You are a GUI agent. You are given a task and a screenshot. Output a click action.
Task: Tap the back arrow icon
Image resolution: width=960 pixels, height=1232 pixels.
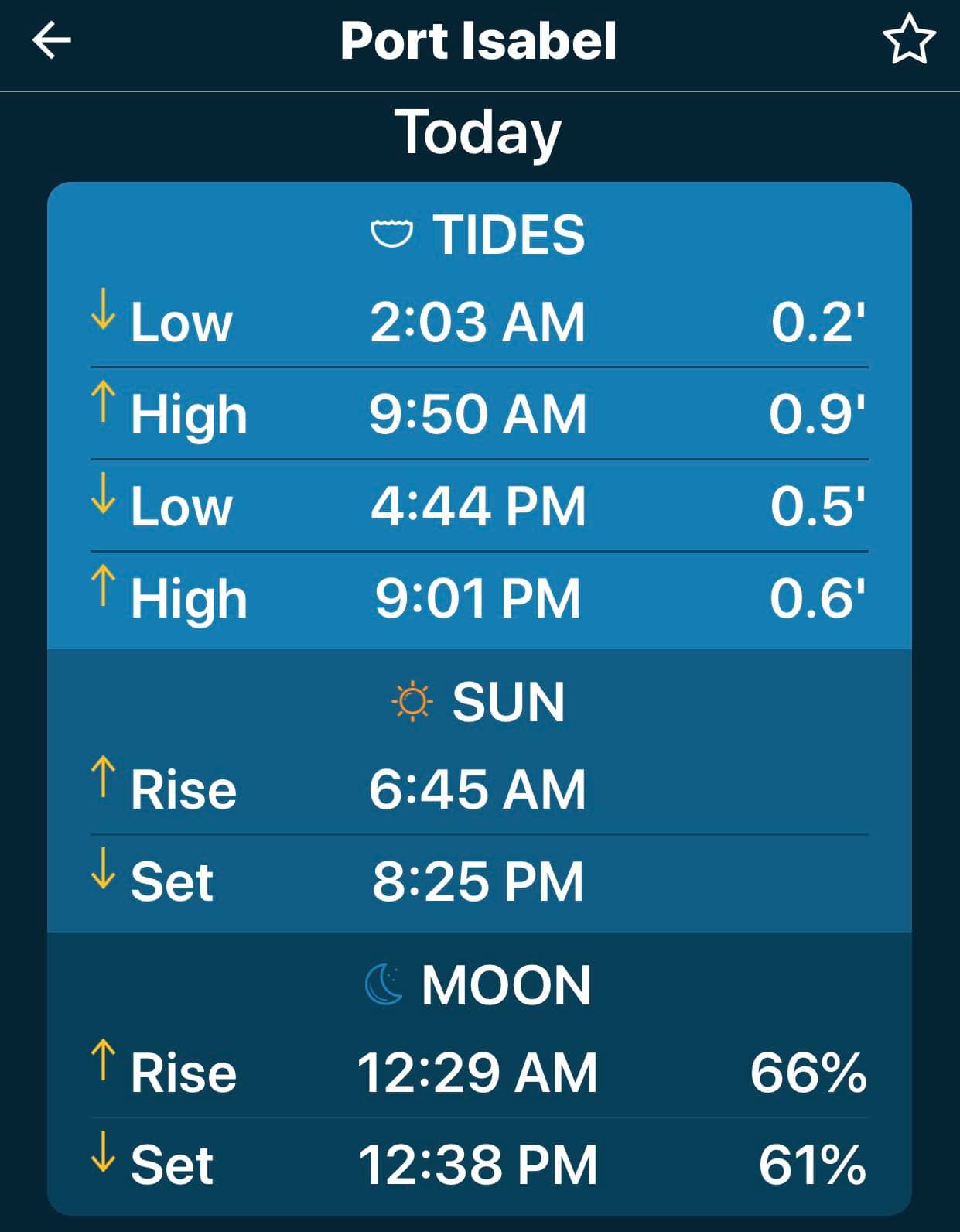52,40
